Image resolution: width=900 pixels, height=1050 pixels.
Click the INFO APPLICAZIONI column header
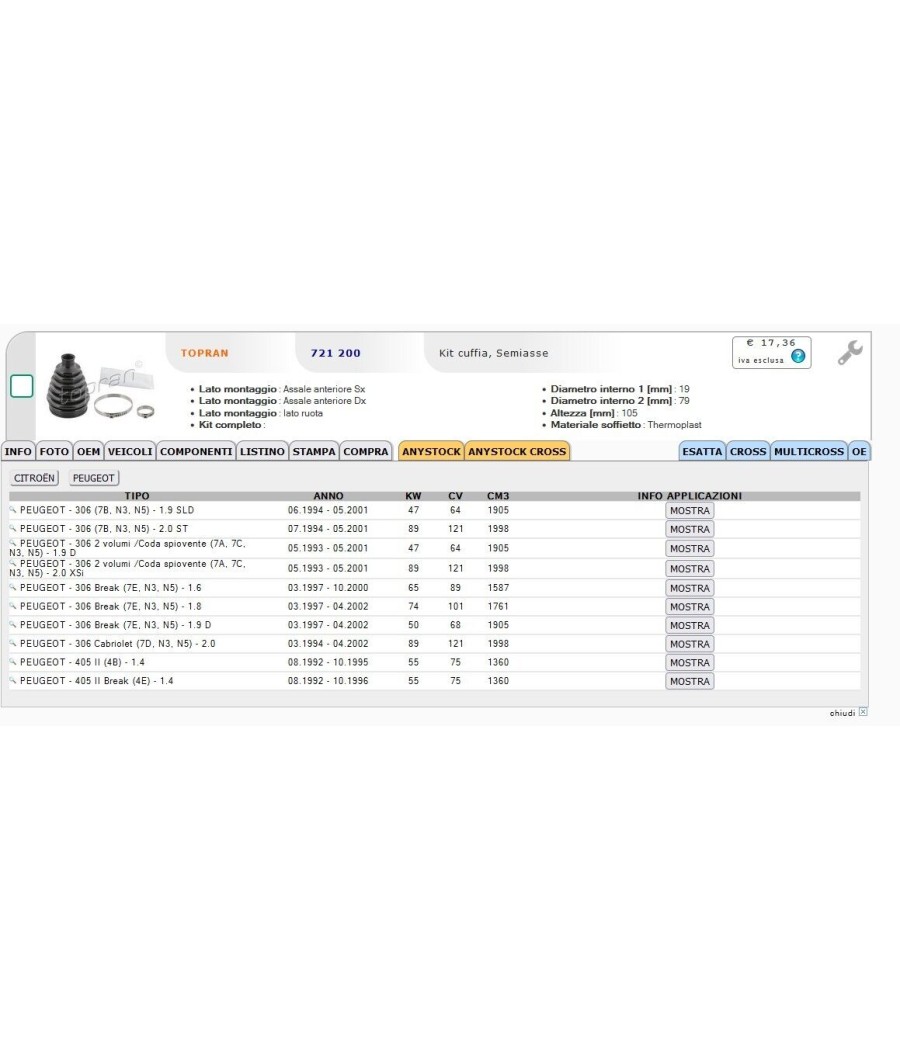click(x=690, y=496)
